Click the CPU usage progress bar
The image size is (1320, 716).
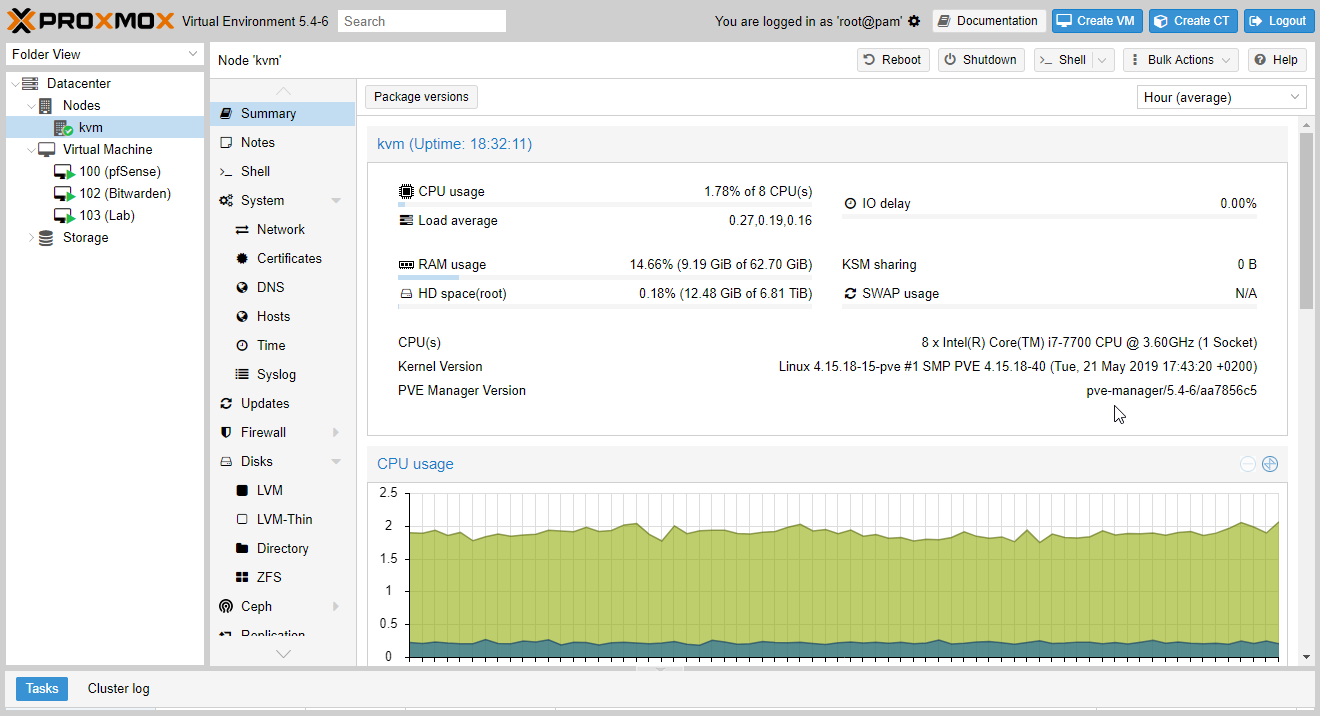605,205
